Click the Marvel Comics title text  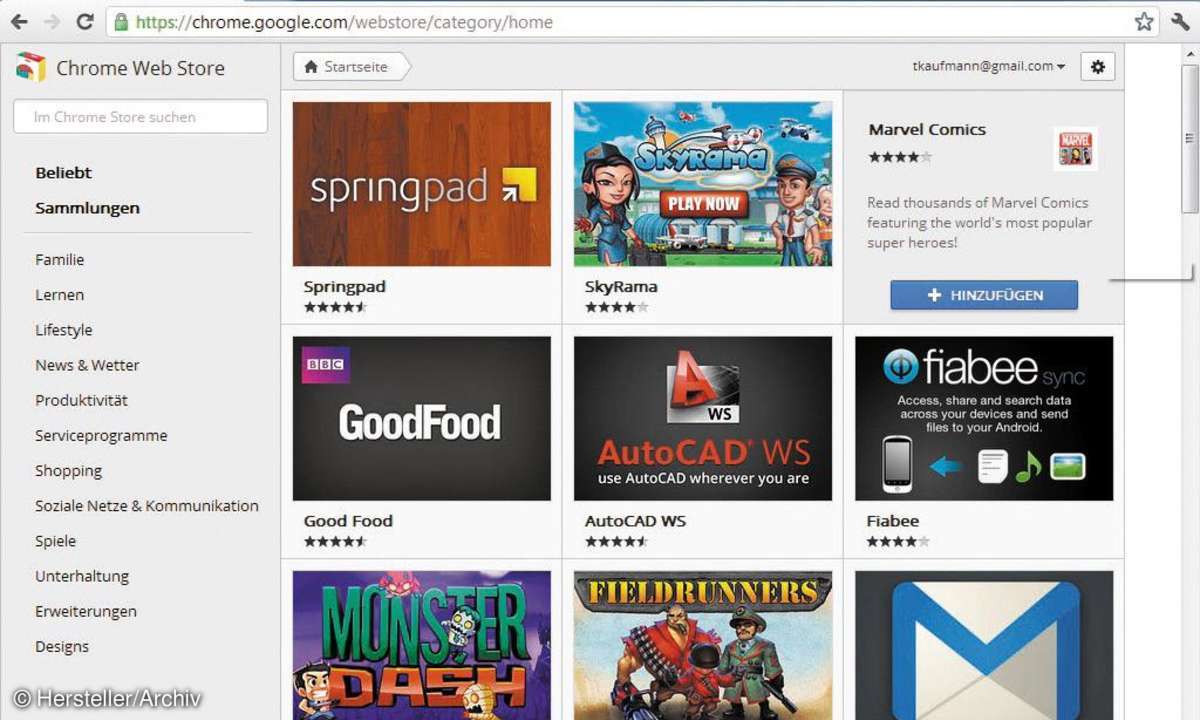(927, 130)
